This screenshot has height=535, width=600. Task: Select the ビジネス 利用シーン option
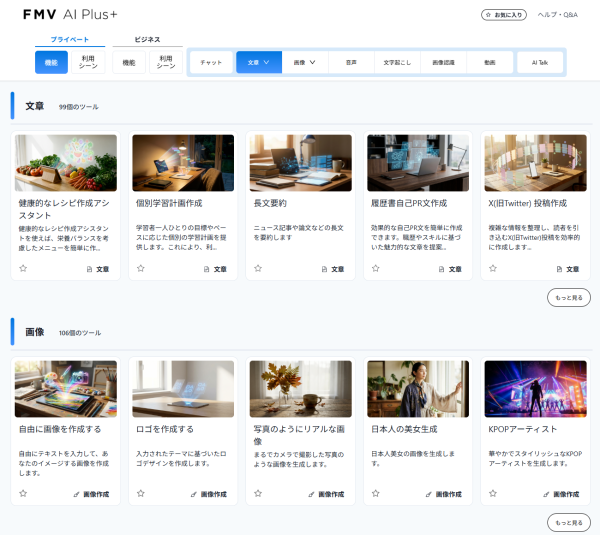pyautogui.click(x=165, y=62)
